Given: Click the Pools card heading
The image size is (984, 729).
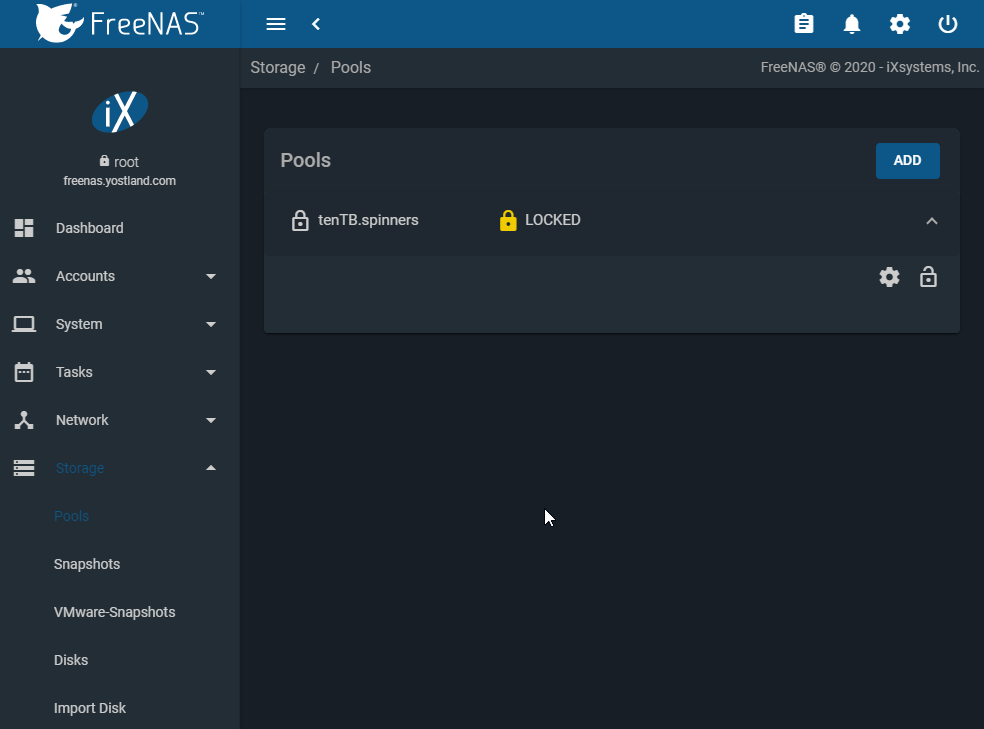Looking at the screenshot, I should (305, 160).
